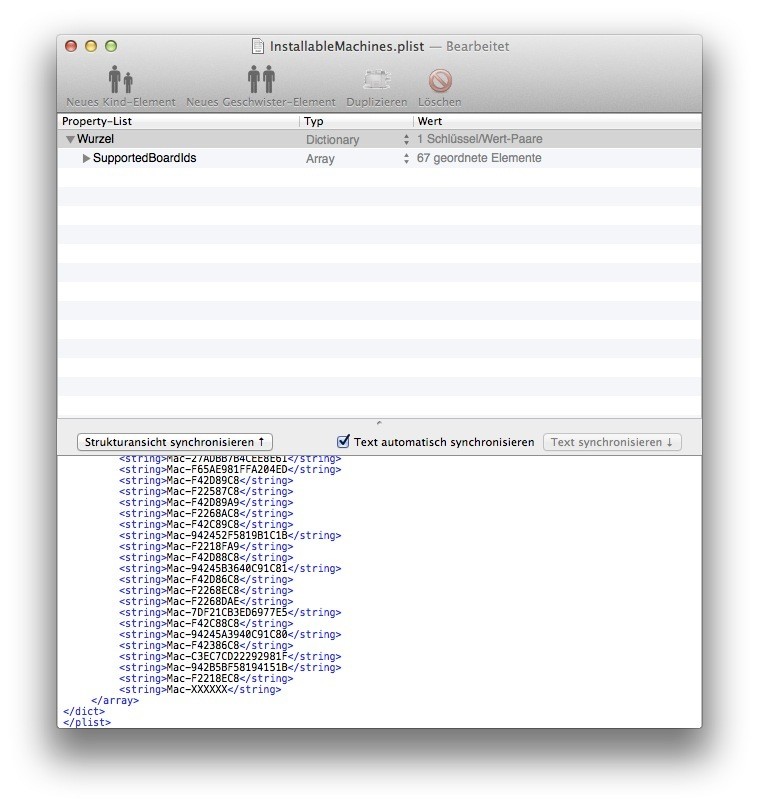759x807 pixels.
Task: Click the Dictionary type cell of Wurzel
Action: [332, 139]
